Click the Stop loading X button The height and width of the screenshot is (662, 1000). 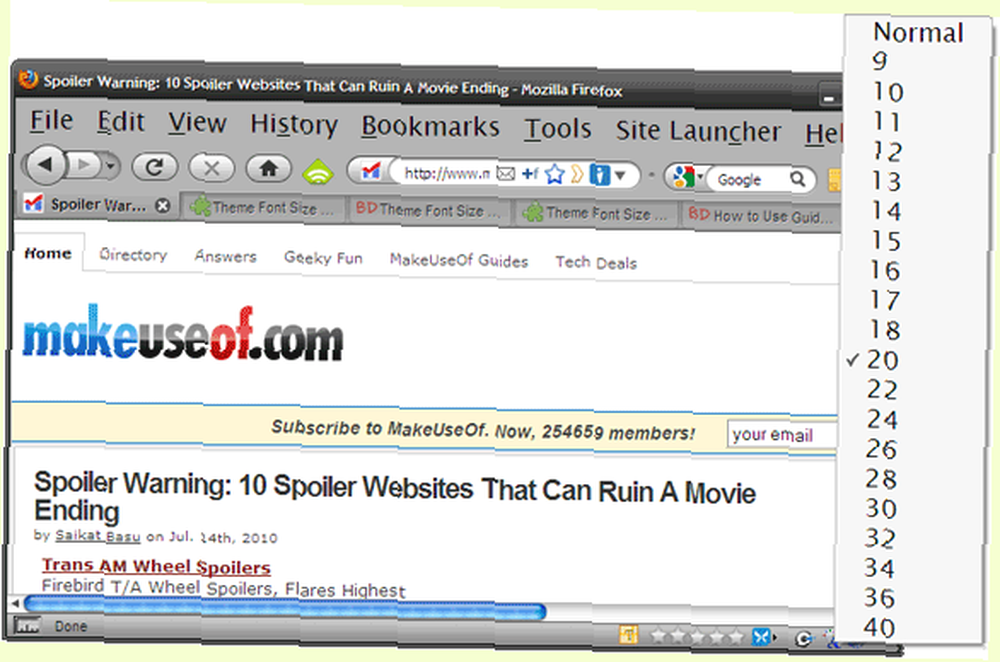point(212,168)
